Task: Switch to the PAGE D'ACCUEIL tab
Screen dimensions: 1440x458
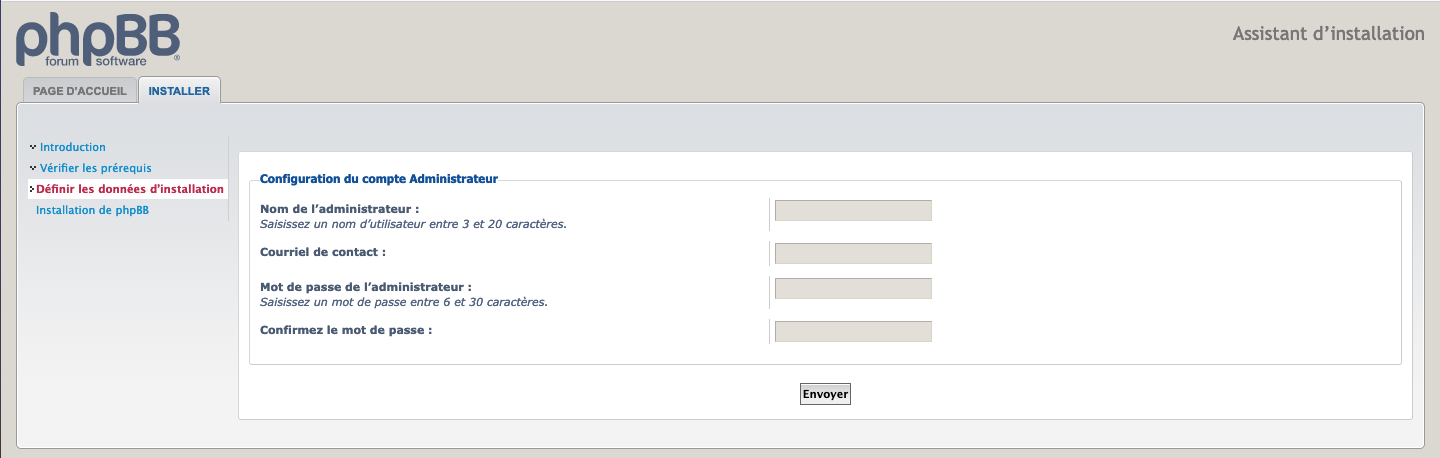Action: pyautogui.click(x=80, y=91)
